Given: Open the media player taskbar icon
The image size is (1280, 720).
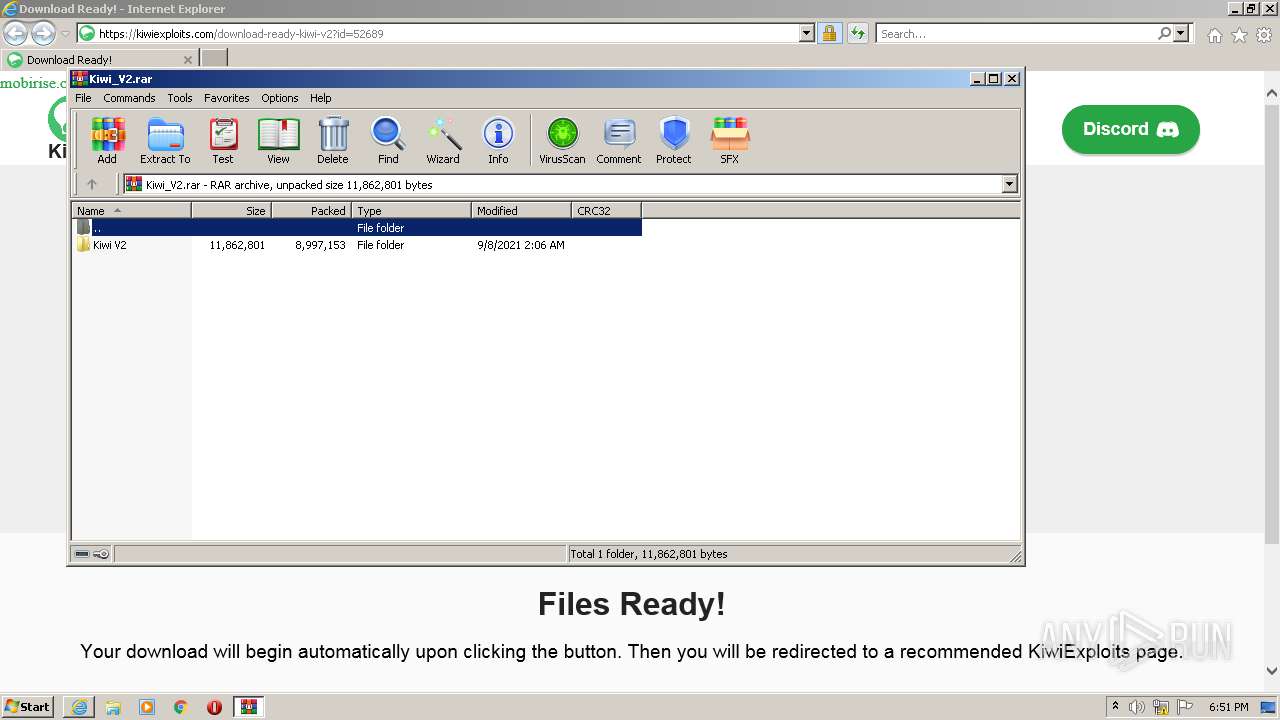Looking at the screenshot, I should 147,707.
